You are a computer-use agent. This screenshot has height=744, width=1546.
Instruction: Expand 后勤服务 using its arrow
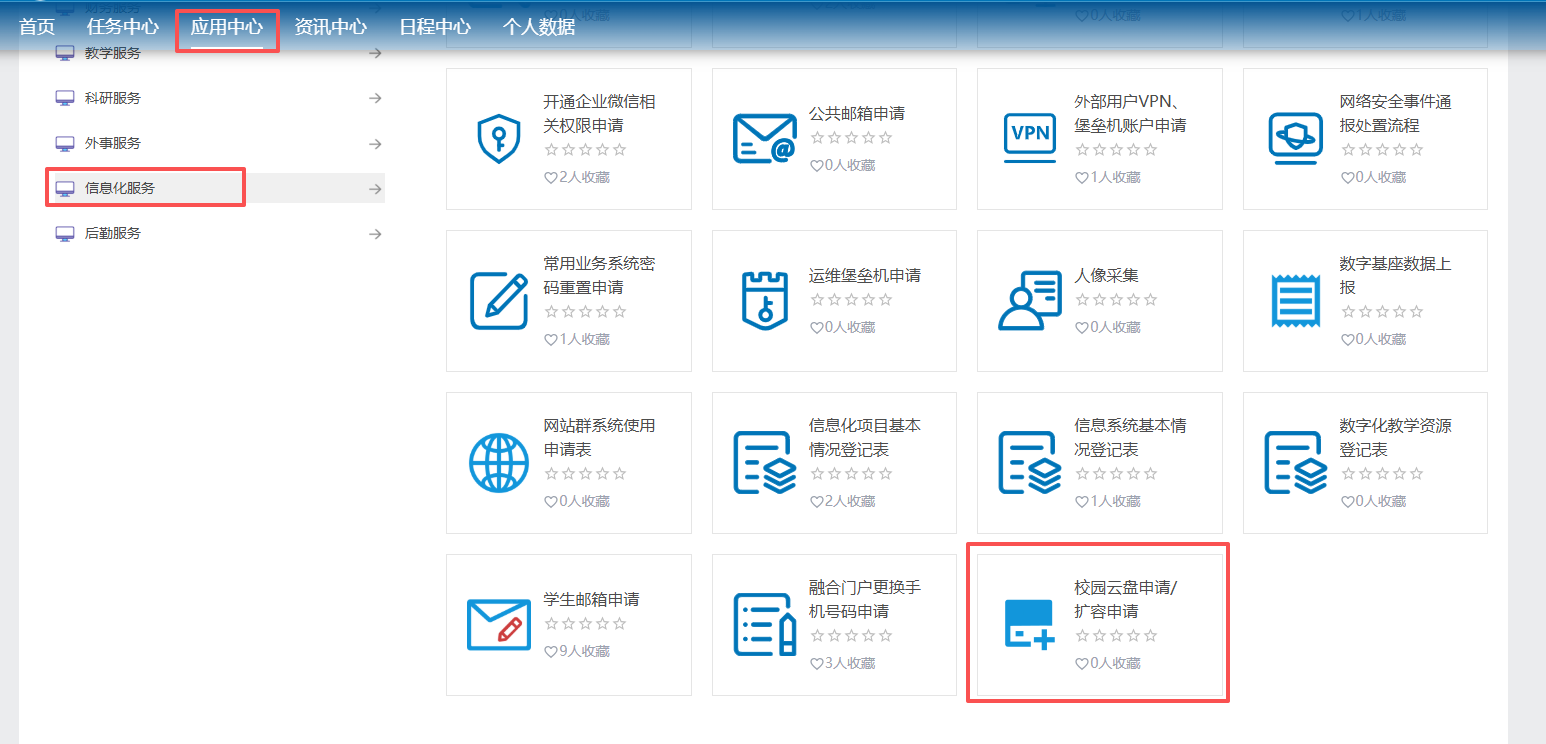coord(375,234)
